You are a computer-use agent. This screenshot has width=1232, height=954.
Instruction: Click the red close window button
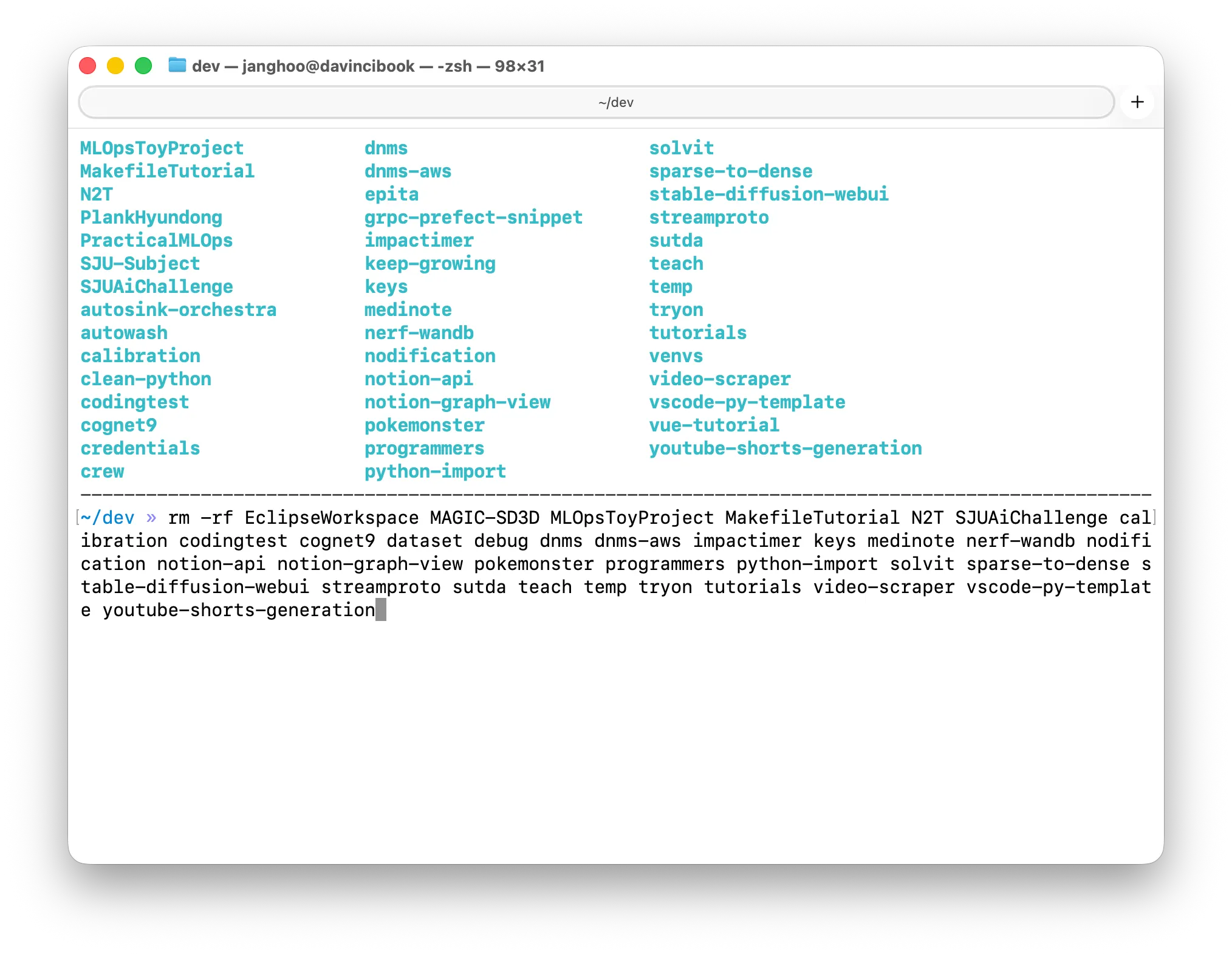click(88, 66)
